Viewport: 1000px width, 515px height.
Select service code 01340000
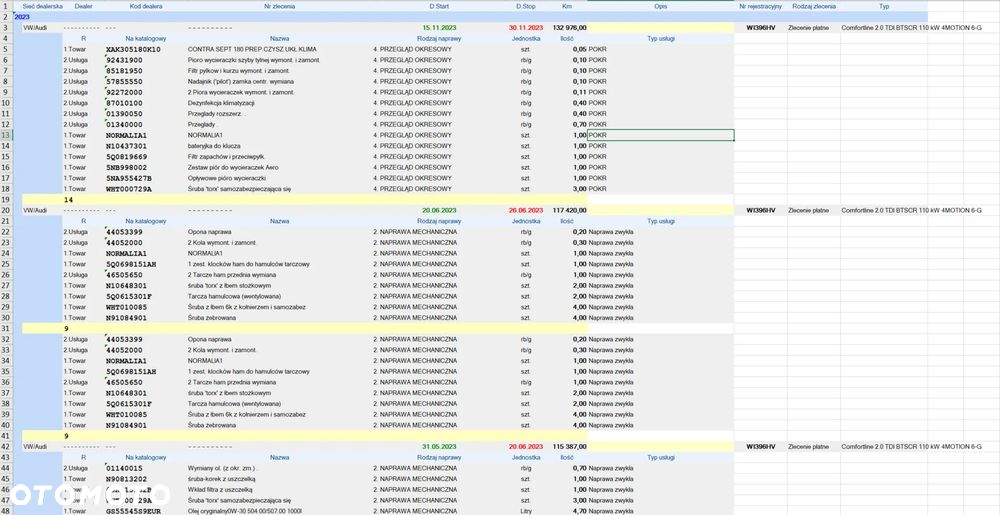click(x=124, y=124)
